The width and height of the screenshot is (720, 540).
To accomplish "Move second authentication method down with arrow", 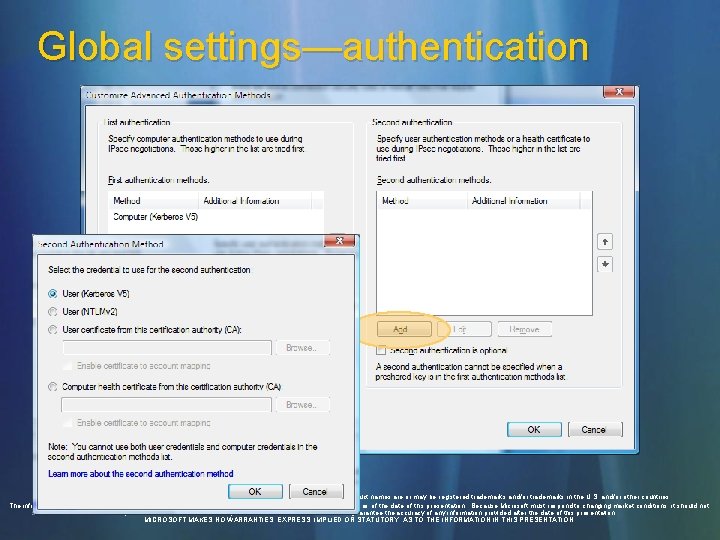I will pyautogui.click(x=605, y=264).
